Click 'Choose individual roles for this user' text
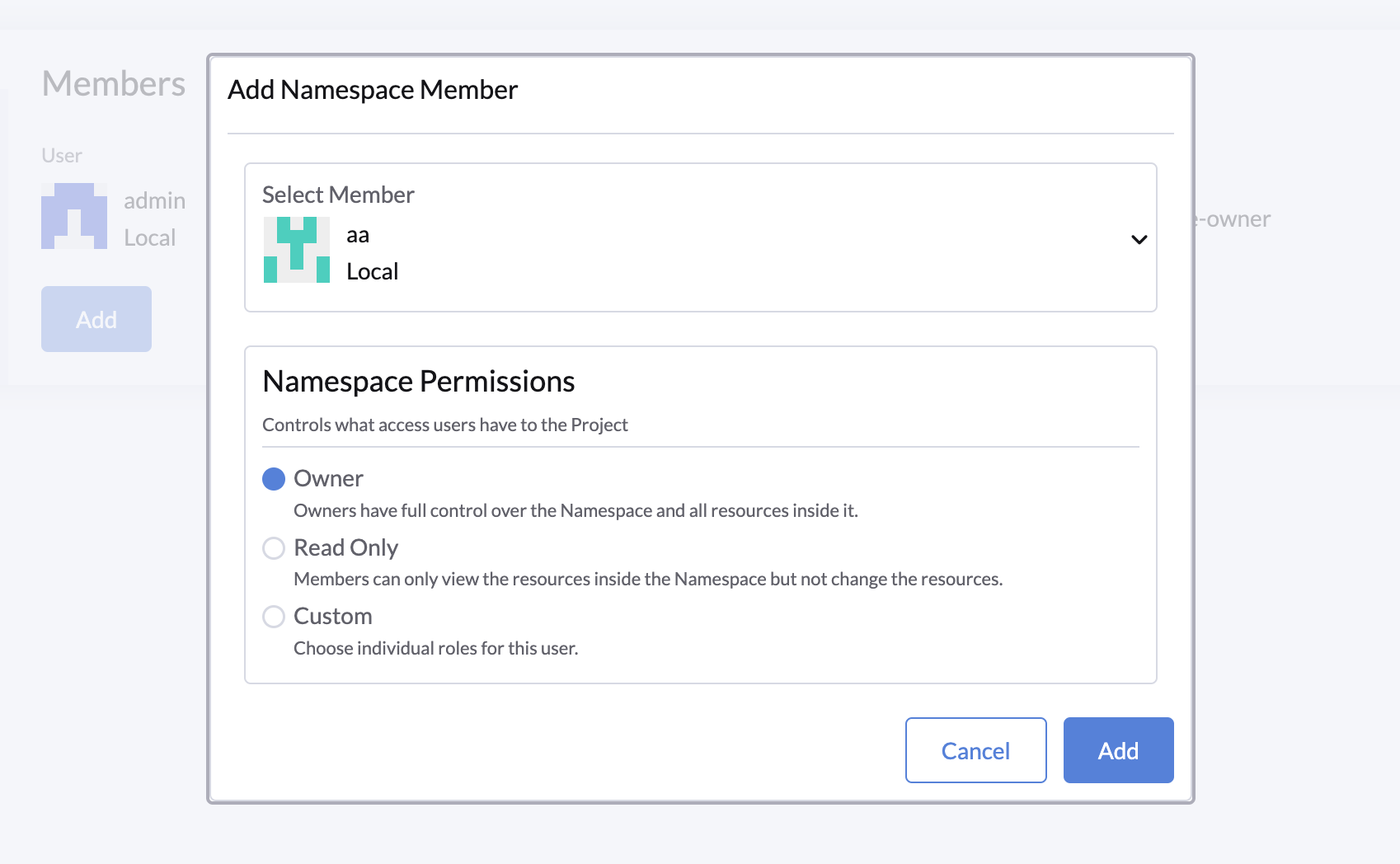 435,648
